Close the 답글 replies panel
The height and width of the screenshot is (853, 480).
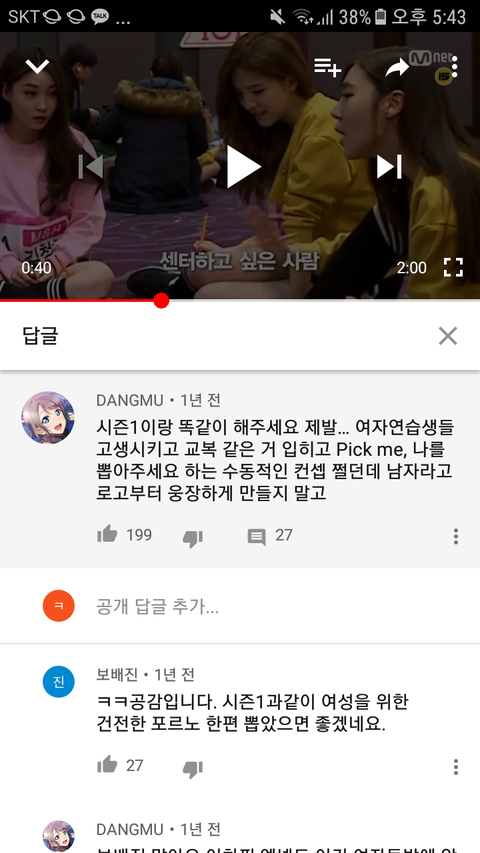448,336
